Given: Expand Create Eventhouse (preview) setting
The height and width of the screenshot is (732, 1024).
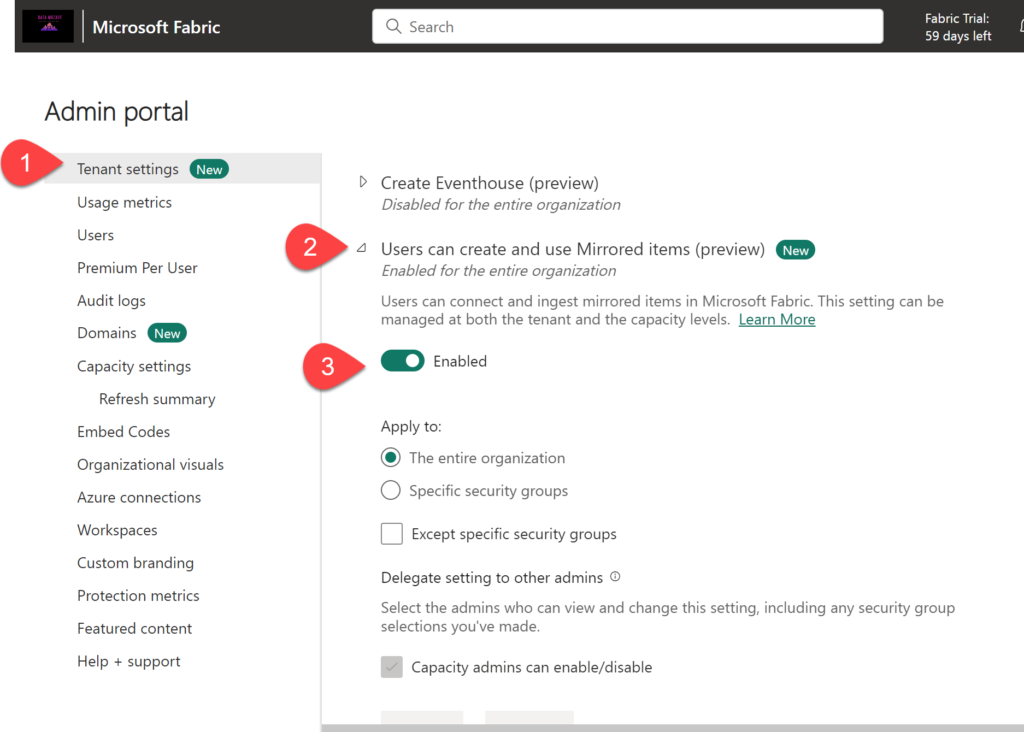Looking at the screenshot, I should 363,182.
